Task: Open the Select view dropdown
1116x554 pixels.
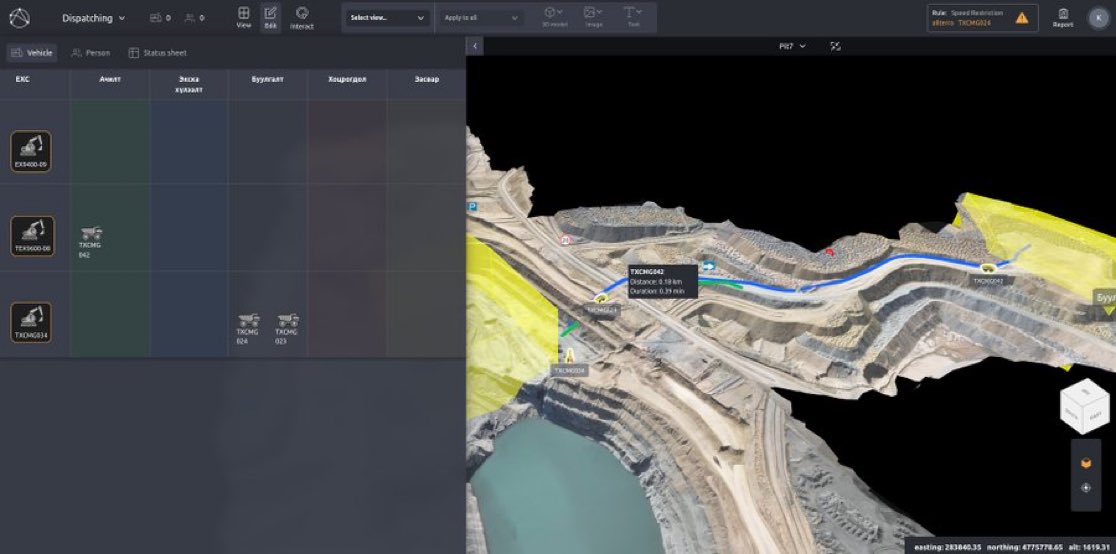Action: (x=388, y=18)
